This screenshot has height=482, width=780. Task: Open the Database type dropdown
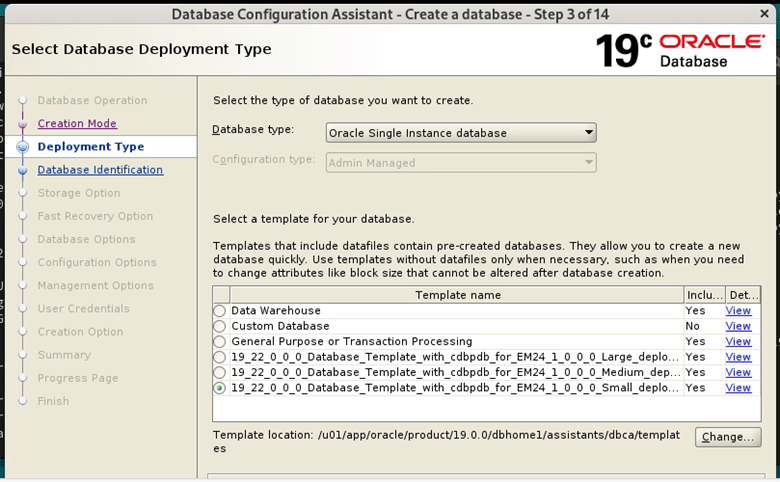pyautogui.click(x=461, y=133)
